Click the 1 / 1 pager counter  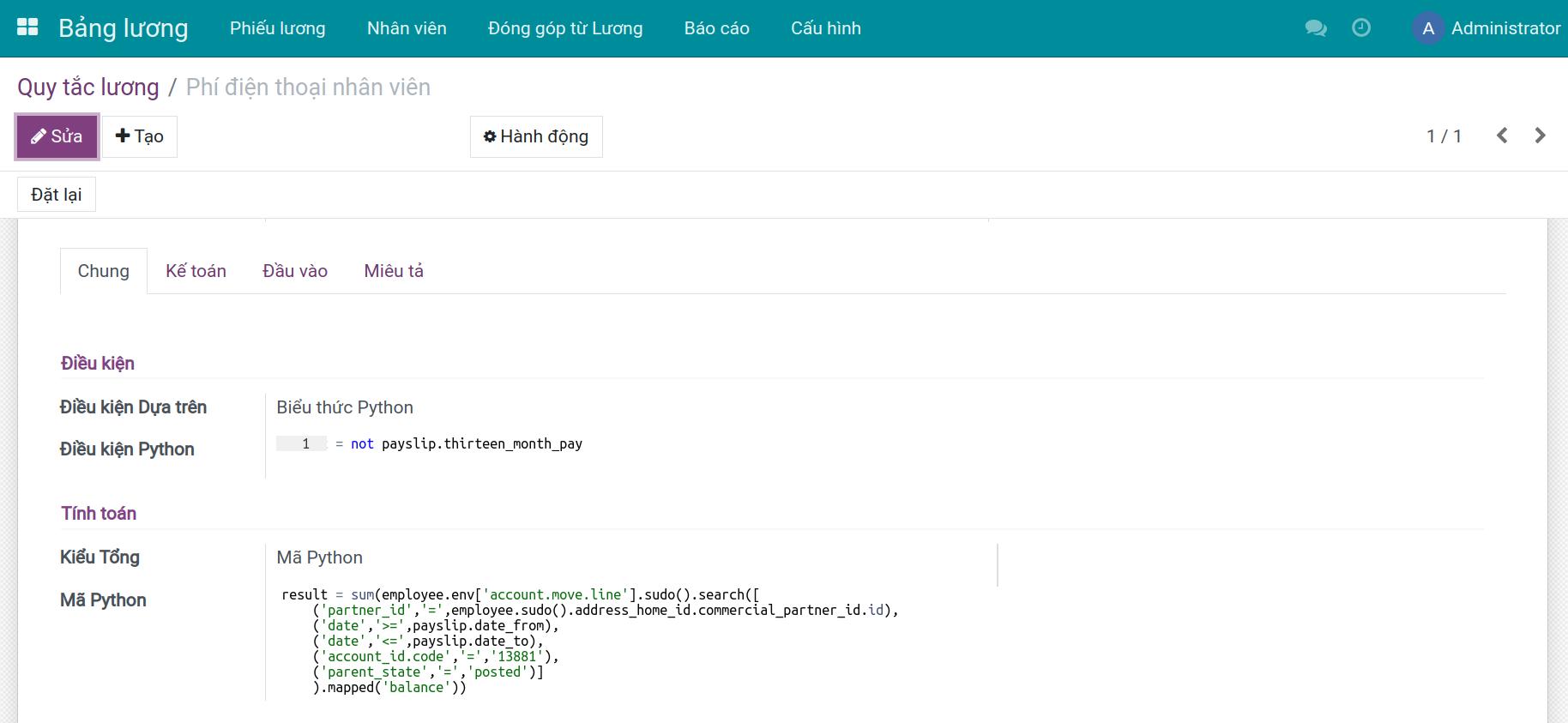pyautogui.click(x=1444, y=136)
